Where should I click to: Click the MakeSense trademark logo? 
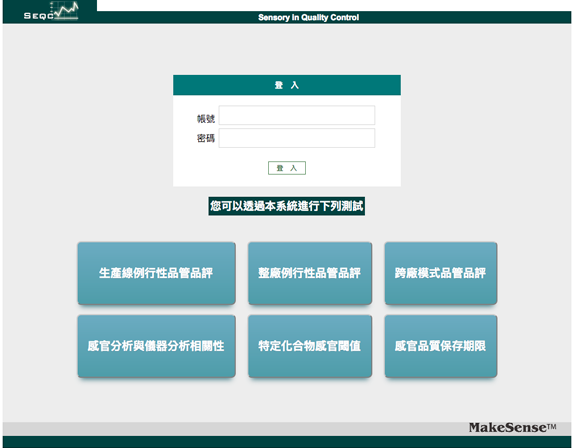[512, 427]
